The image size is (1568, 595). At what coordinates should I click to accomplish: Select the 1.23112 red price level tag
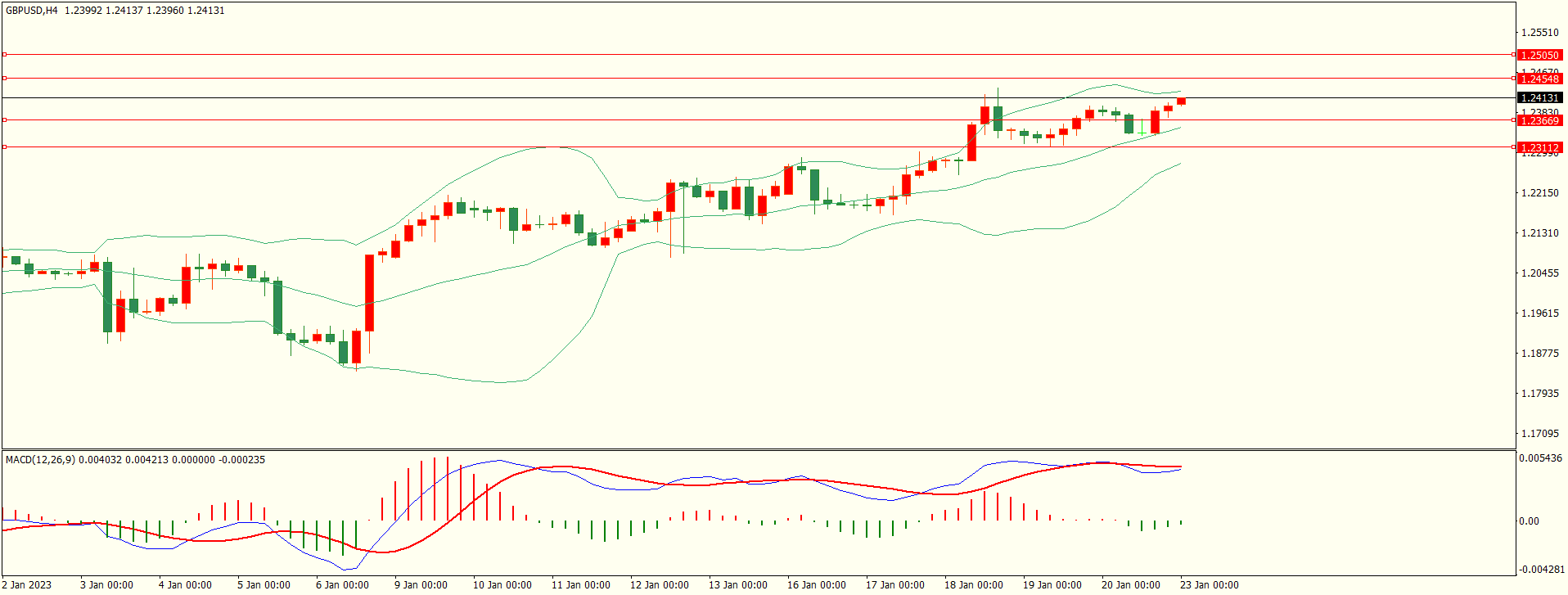point(1539,148)
